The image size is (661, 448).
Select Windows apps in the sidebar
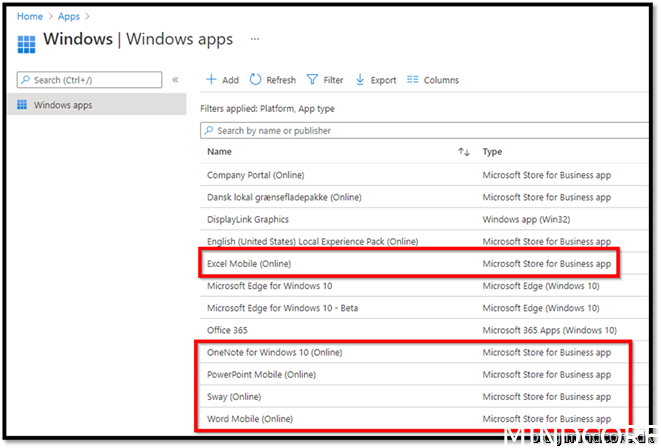[x=63, y=105]
